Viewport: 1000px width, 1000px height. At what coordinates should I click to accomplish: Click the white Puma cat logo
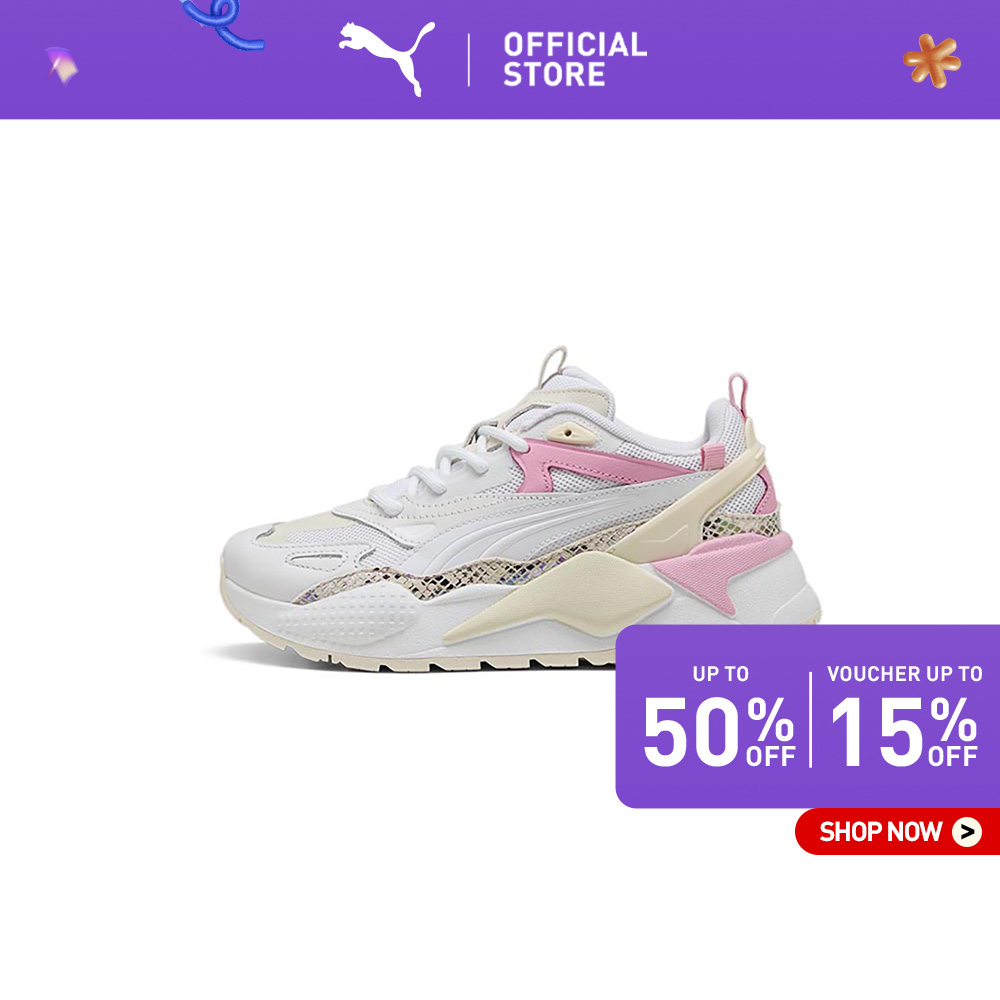point(386,58)
